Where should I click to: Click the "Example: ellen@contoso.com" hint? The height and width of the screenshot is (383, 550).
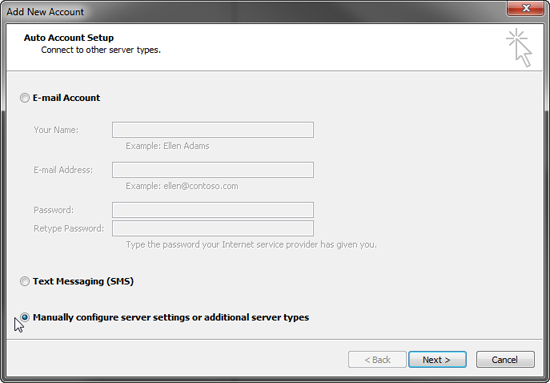click(182, 186)
